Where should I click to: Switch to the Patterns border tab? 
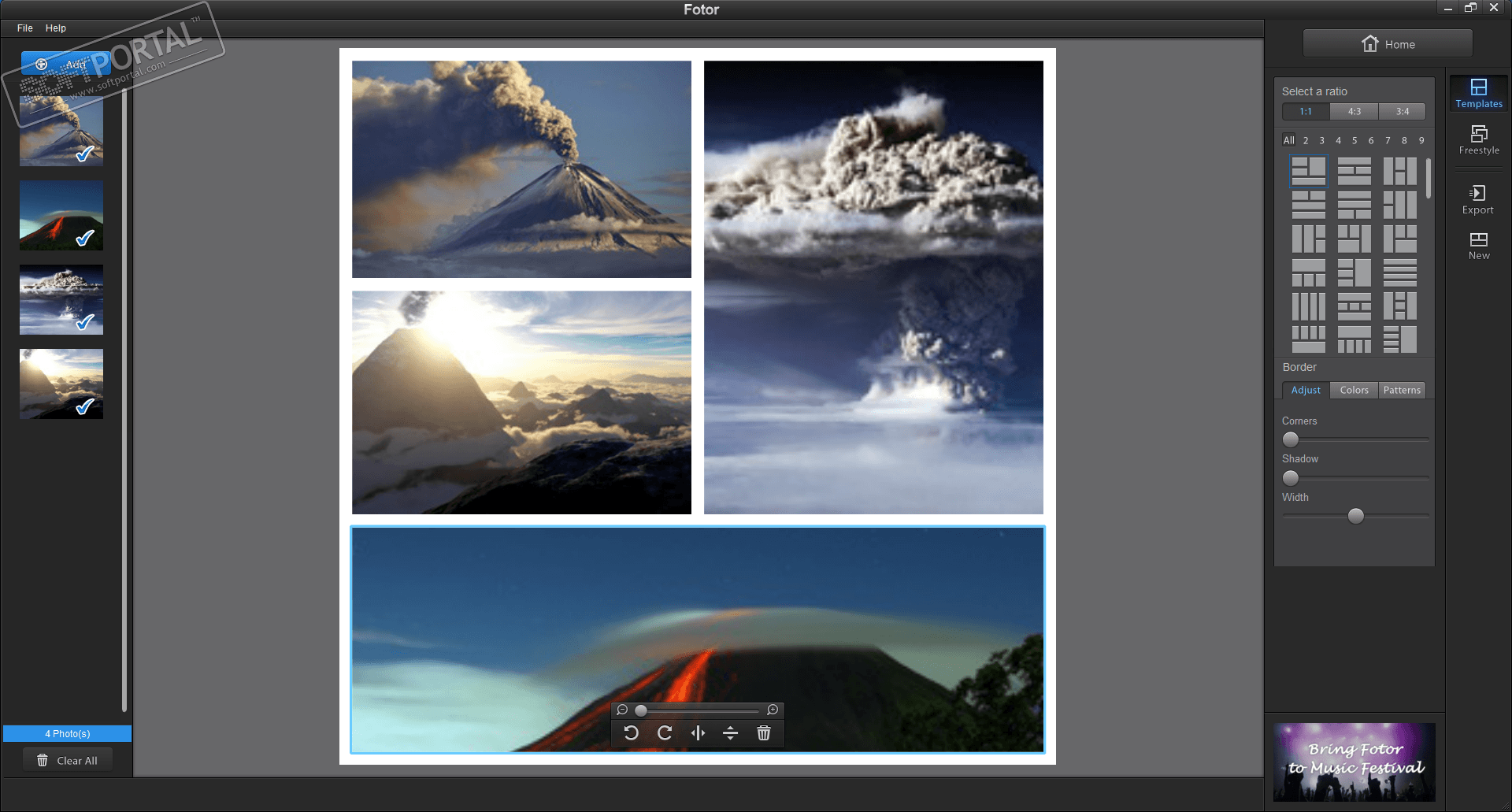point(1403,390)
